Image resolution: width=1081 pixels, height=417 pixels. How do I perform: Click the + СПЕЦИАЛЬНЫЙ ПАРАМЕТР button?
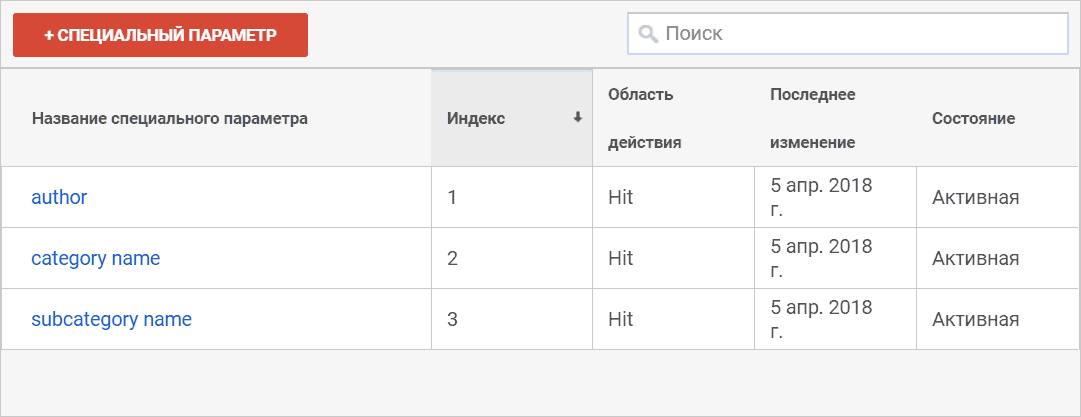point(161,35)
